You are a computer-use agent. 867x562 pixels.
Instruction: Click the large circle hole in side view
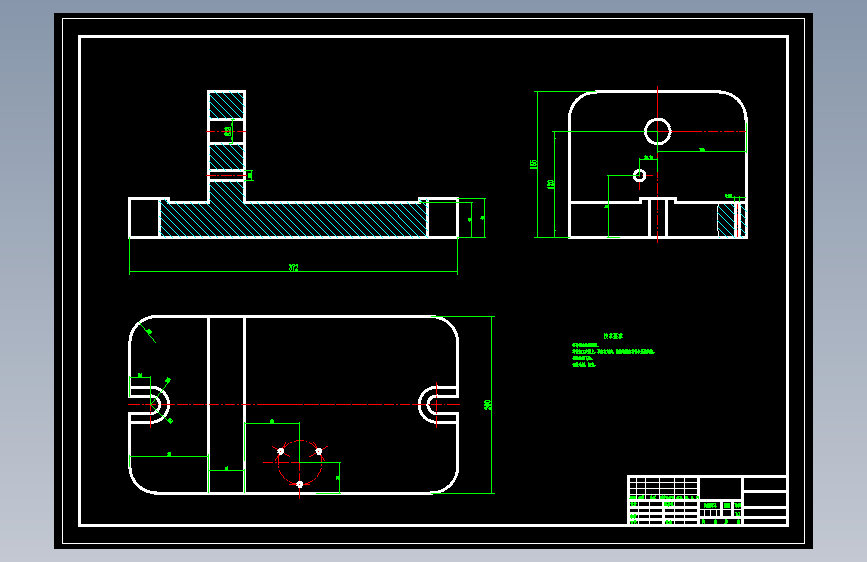pyautogui.click(x=657, y=132)
